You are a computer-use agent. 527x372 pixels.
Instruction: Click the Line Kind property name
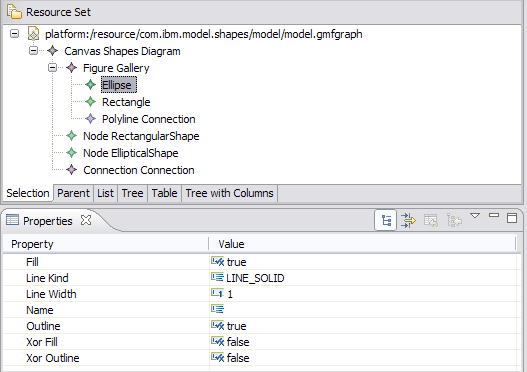coord(47,278)
